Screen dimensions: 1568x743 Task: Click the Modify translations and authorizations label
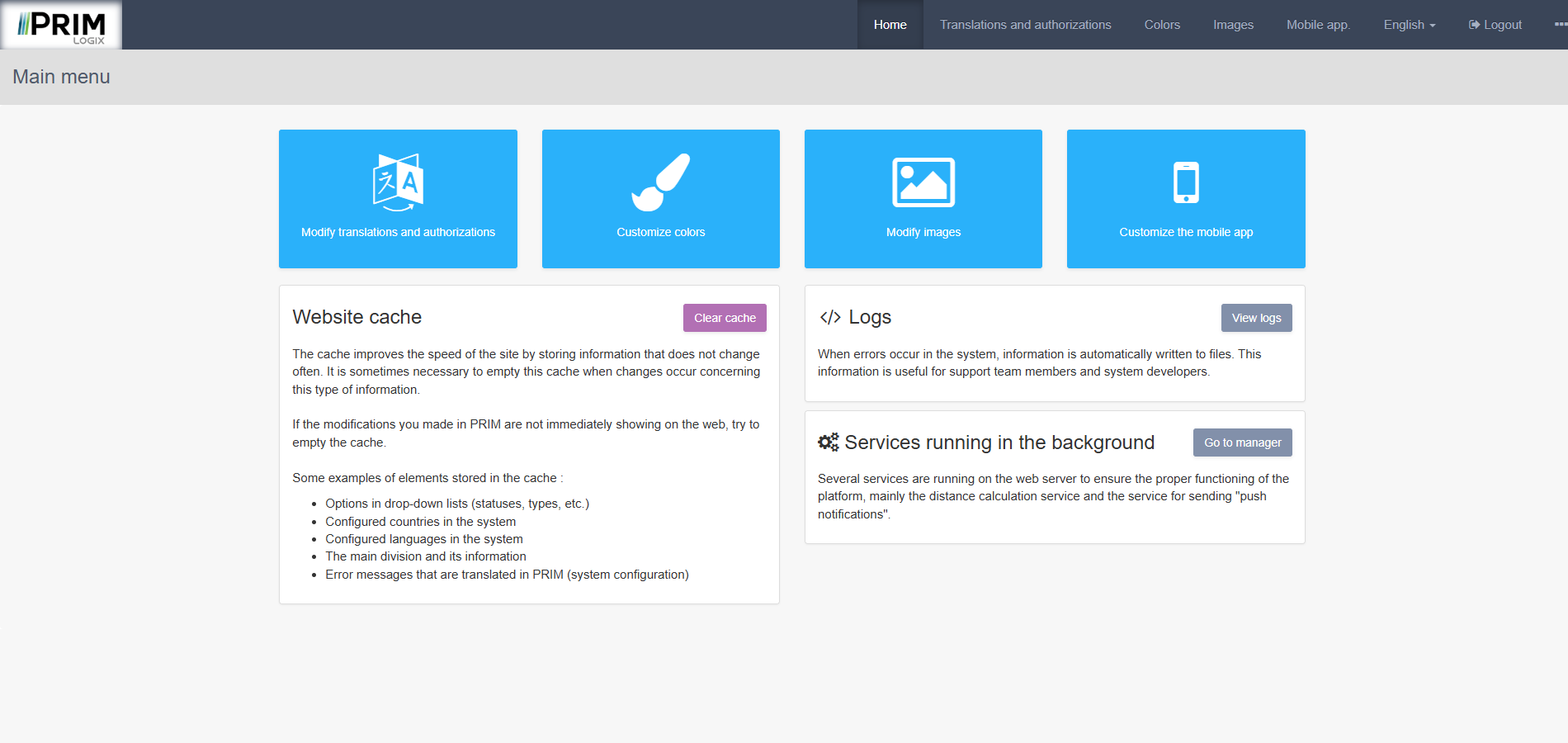(x=398, y=232)
